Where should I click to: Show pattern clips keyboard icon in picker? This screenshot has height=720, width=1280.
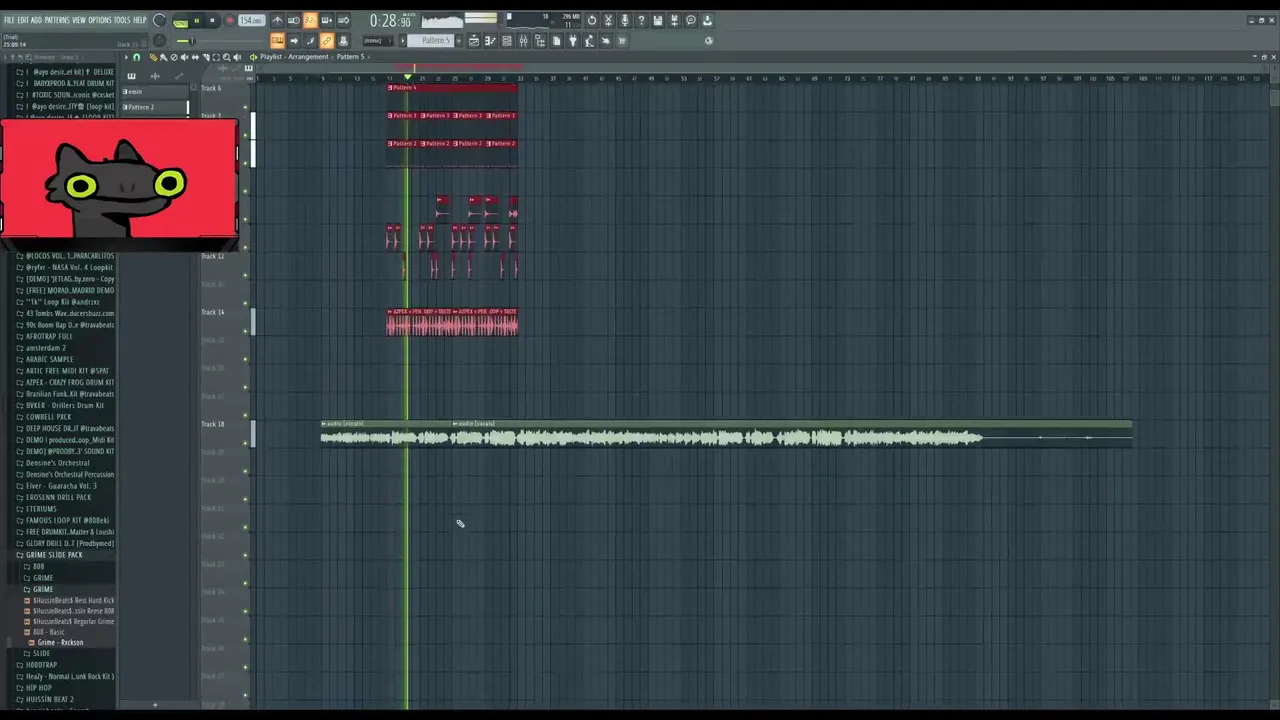pos(132,76)
